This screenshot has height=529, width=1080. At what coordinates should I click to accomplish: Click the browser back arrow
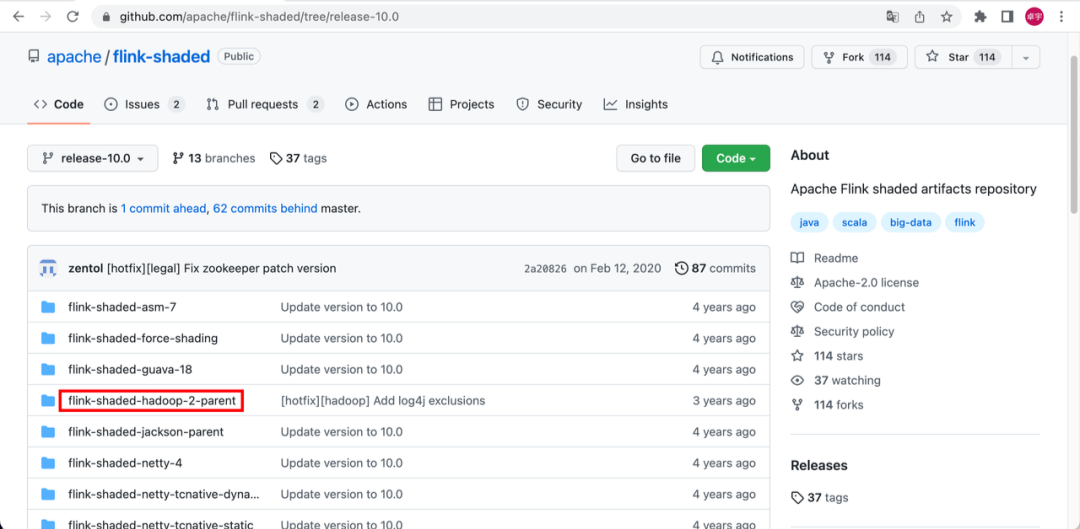tap(18, 17)
